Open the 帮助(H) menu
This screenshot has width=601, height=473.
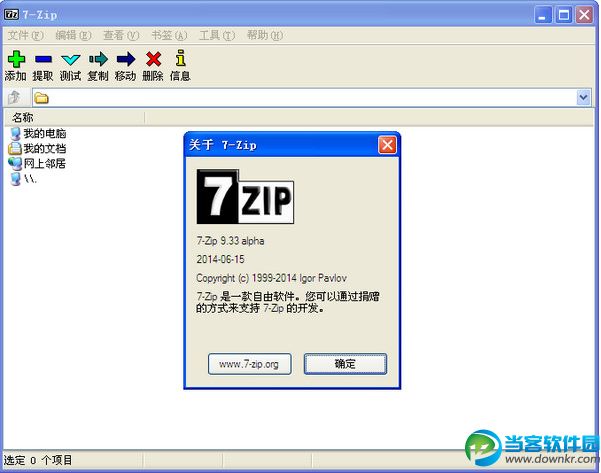coord(265,35)
